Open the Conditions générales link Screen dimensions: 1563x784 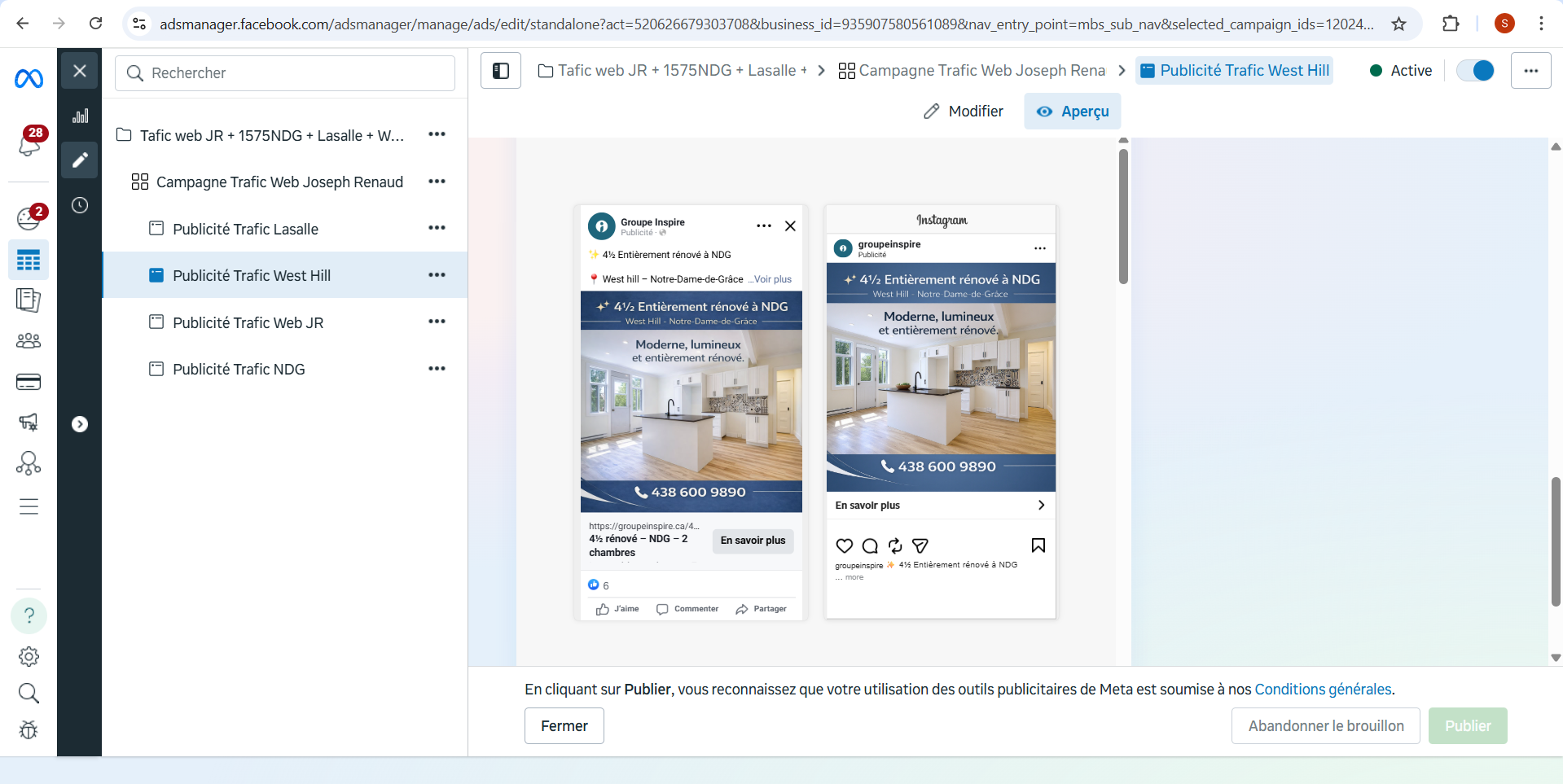(1323, 690)
